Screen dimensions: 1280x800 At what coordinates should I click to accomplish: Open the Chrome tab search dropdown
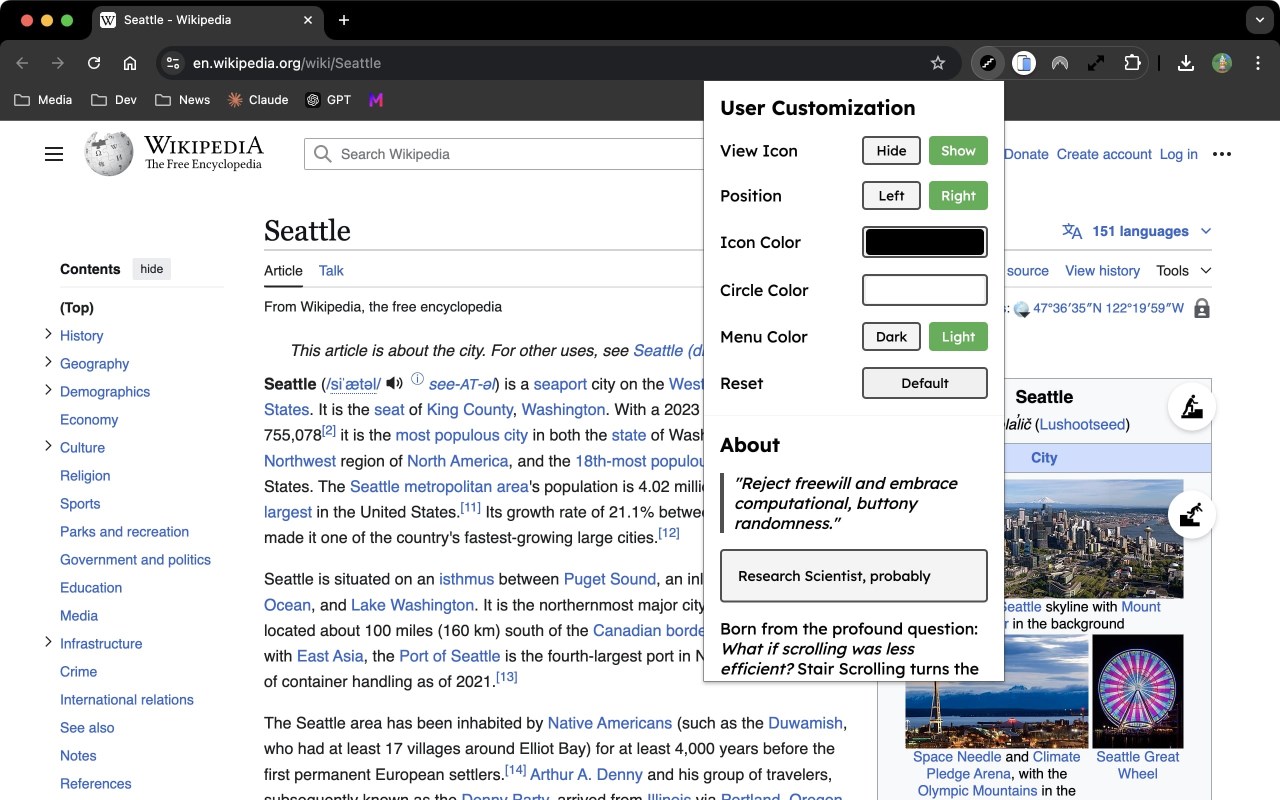click(1258, 20)
